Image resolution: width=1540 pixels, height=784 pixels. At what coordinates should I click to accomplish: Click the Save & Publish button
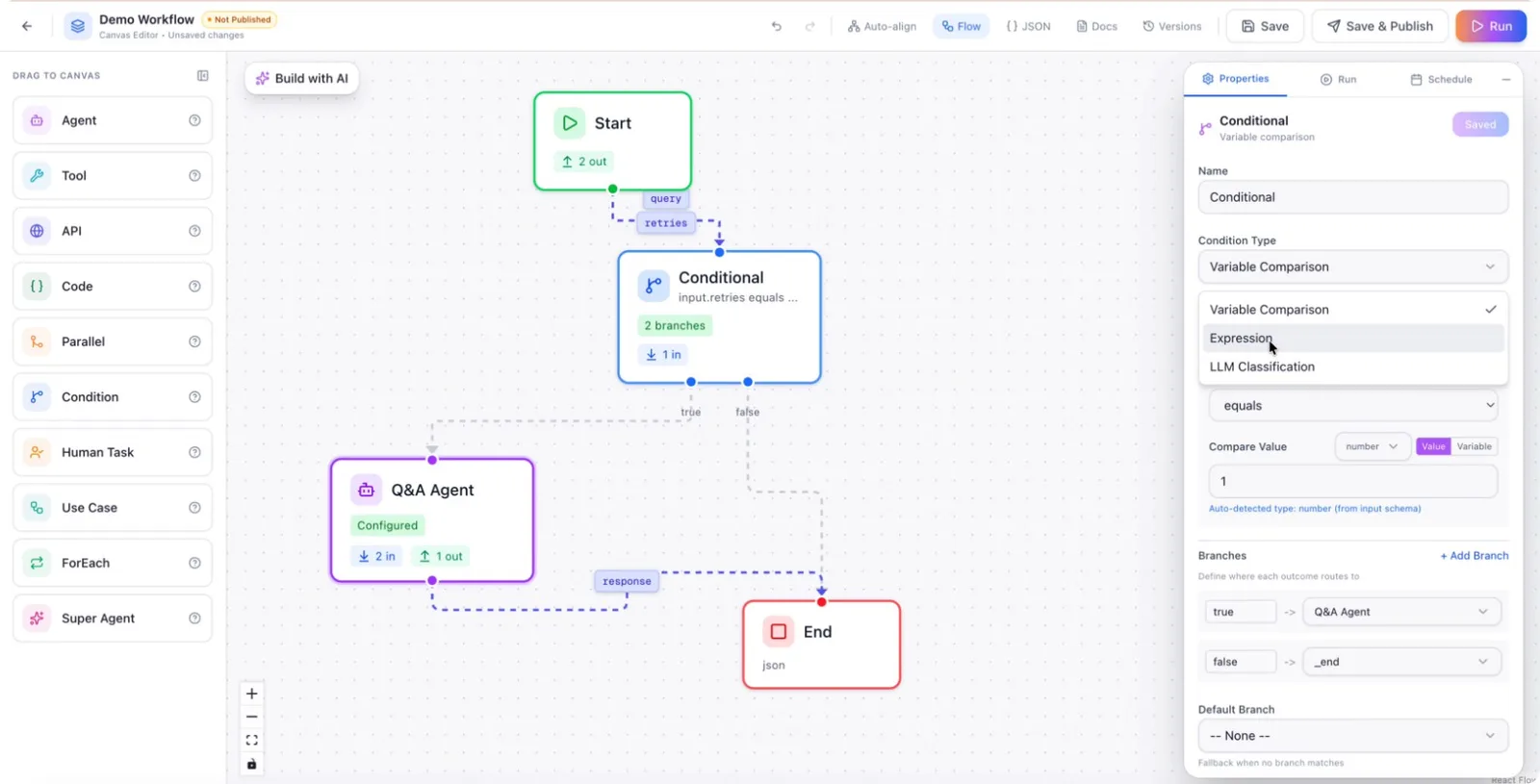pyautogui.click(x=1379, y=26)
